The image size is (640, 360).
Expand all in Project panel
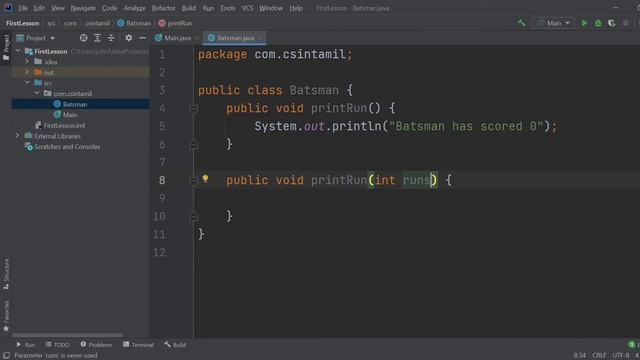(98, 38)
